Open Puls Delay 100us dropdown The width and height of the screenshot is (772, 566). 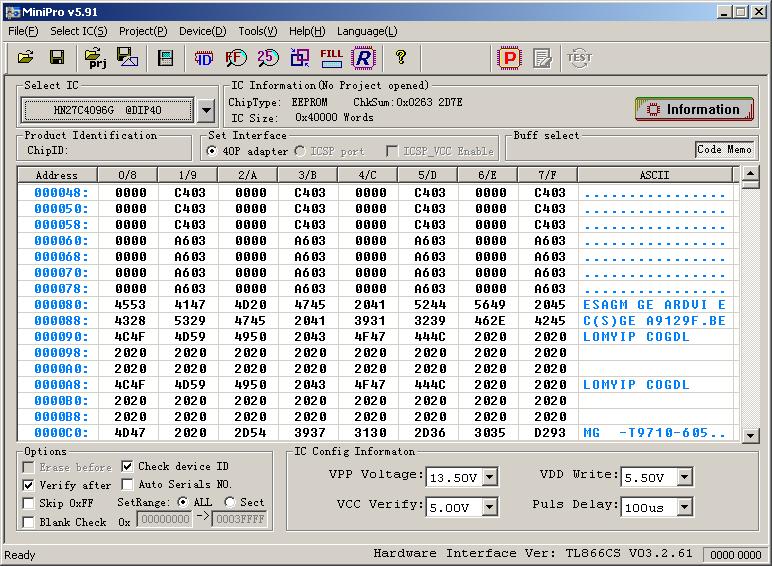click(x=684, y=507)
